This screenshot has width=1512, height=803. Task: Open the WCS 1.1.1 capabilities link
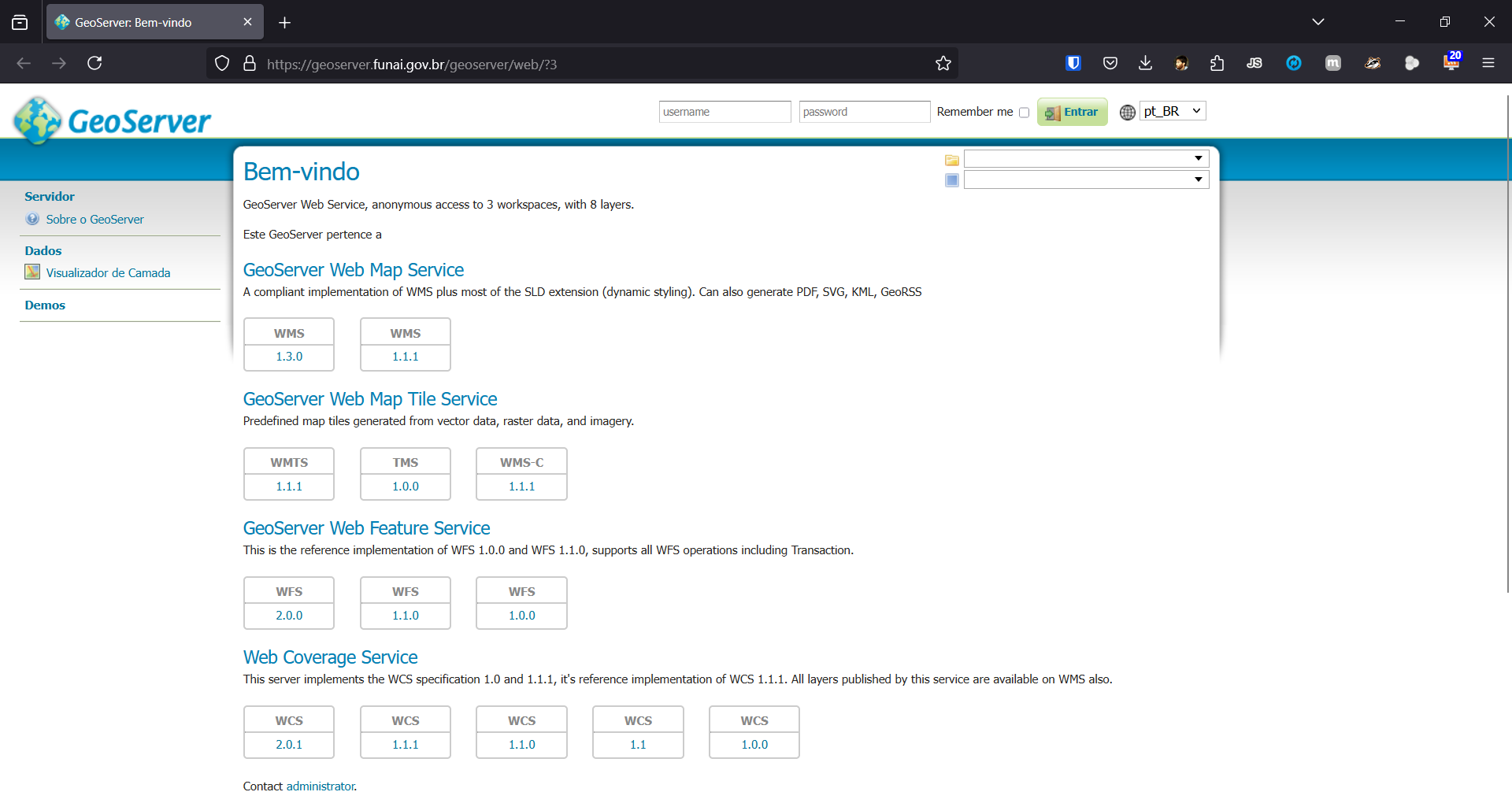tap(406, 745)
